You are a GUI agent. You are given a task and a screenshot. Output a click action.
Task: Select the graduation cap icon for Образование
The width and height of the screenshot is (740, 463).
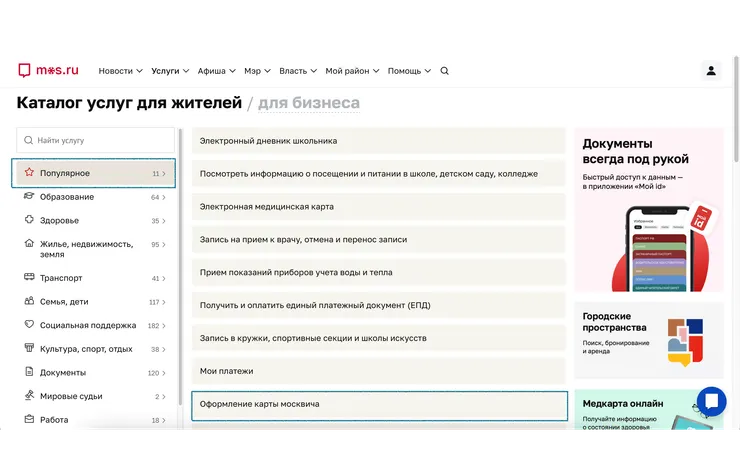click(29, 196)
